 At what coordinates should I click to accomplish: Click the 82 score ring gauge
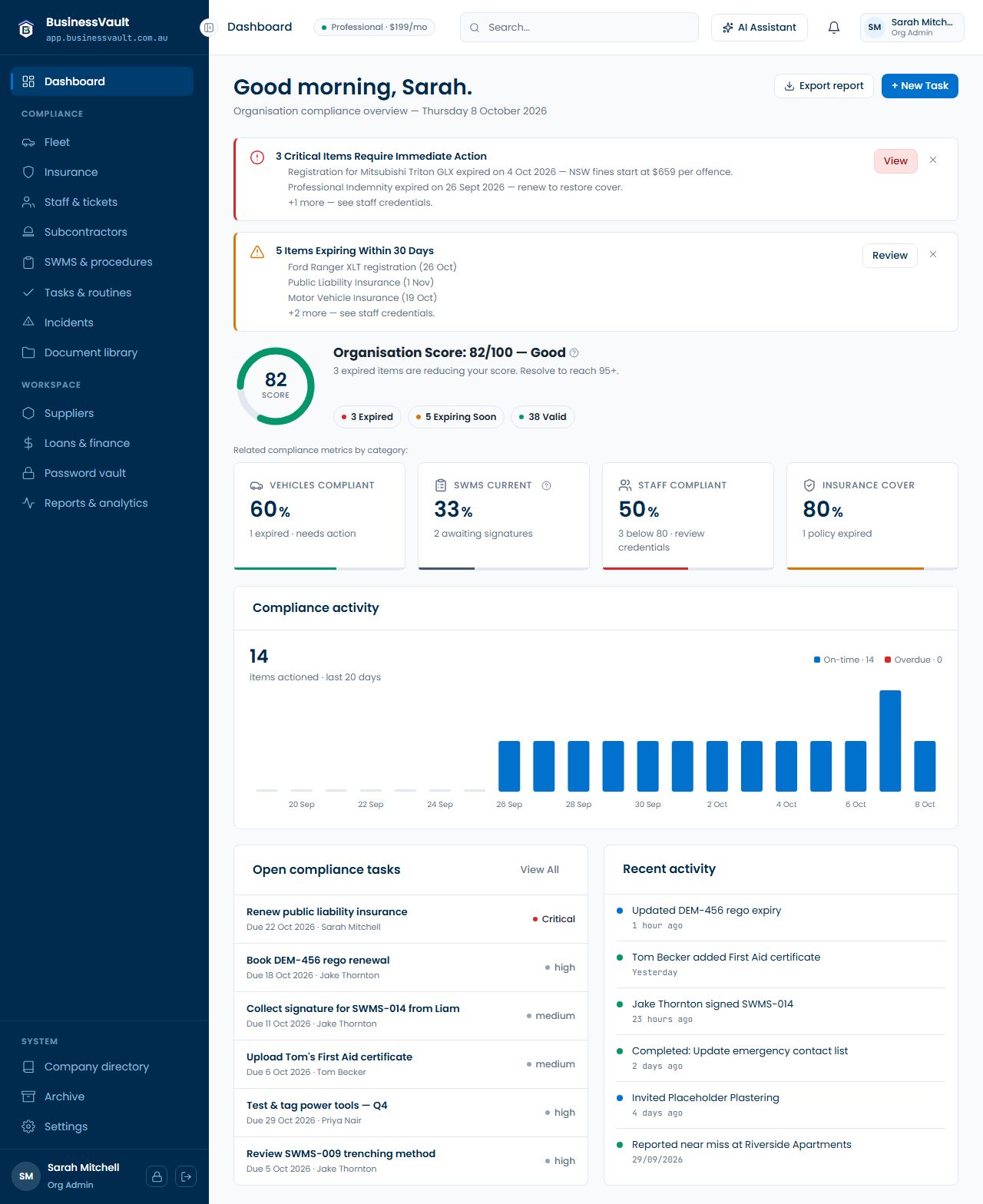(x=276, y=386)
